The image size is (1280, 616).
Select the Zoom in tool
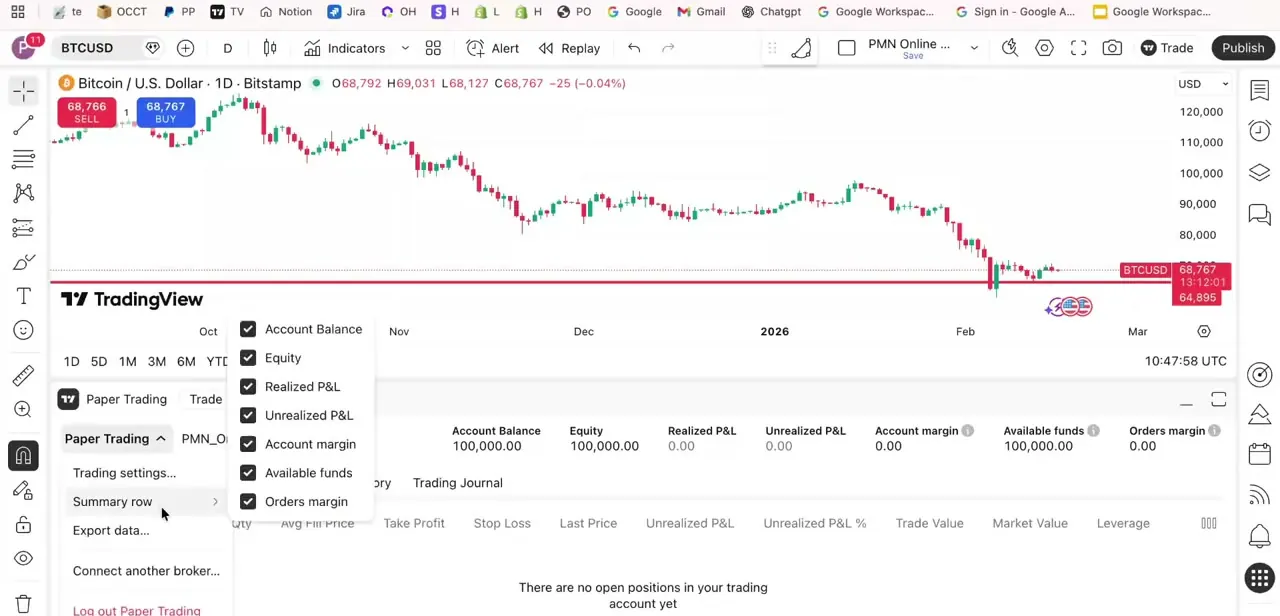click(x=23, y=409)
